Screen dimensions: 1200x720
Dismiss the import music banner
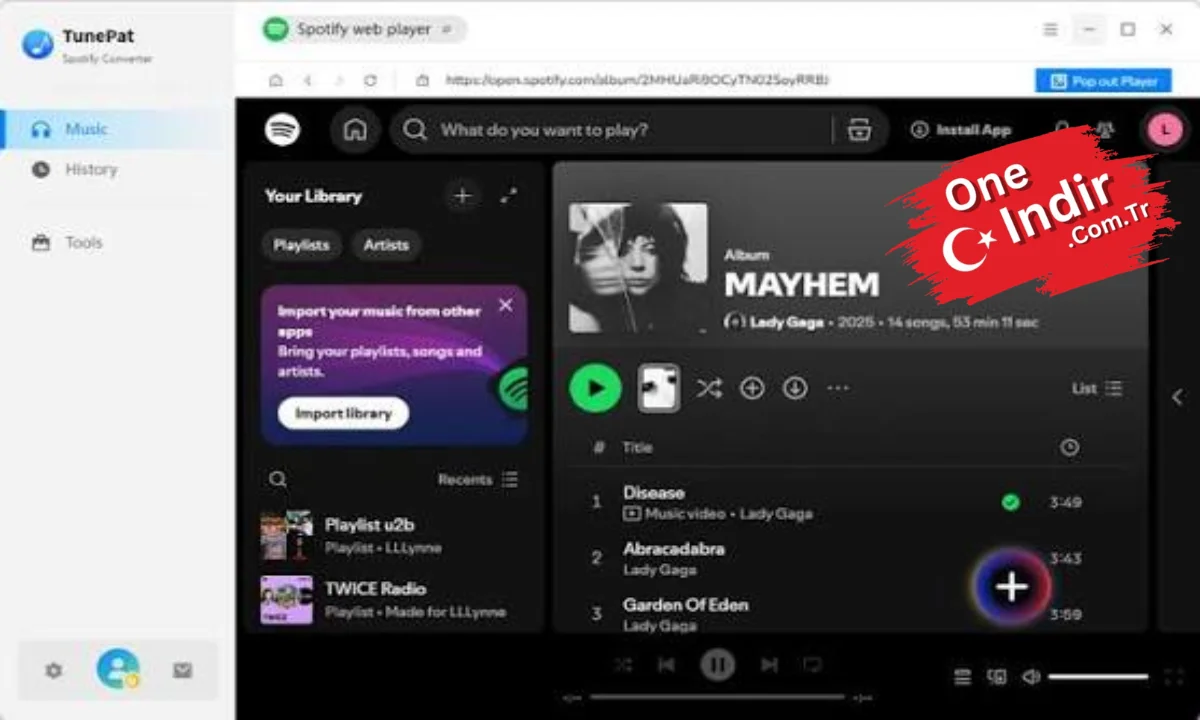(x=506, y=305)
